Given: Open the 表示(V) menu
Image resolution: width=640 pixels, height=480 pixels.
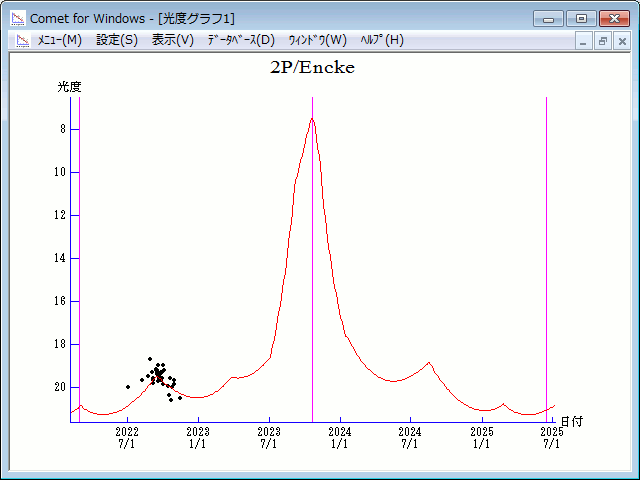Looking at the screenshot, I should pyautogui.click(x=173, y=40).
